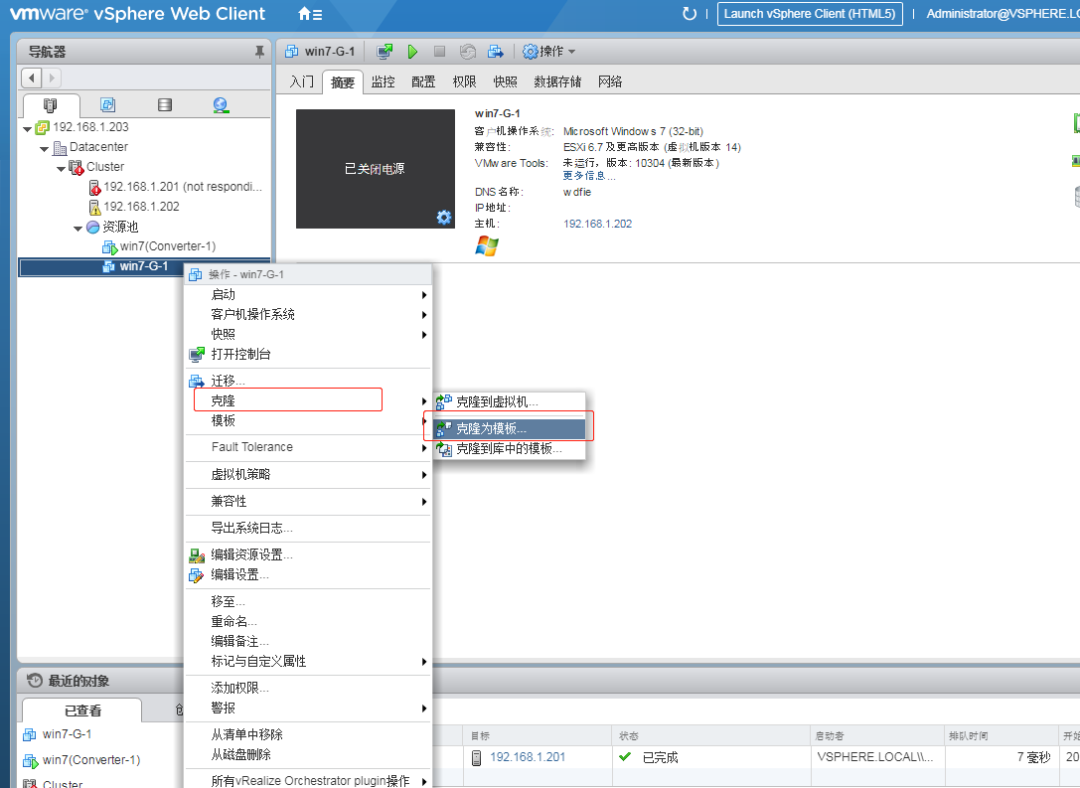Click the 更多信息 link

589,175
